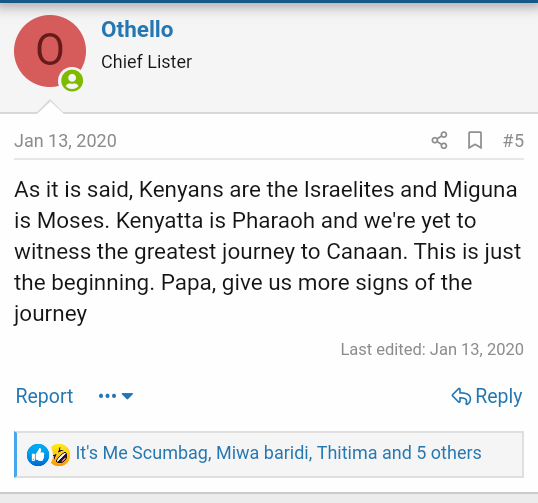Open Thitima in reactions list
This screenshot has height=503, width=538.
tap(347, 453)
